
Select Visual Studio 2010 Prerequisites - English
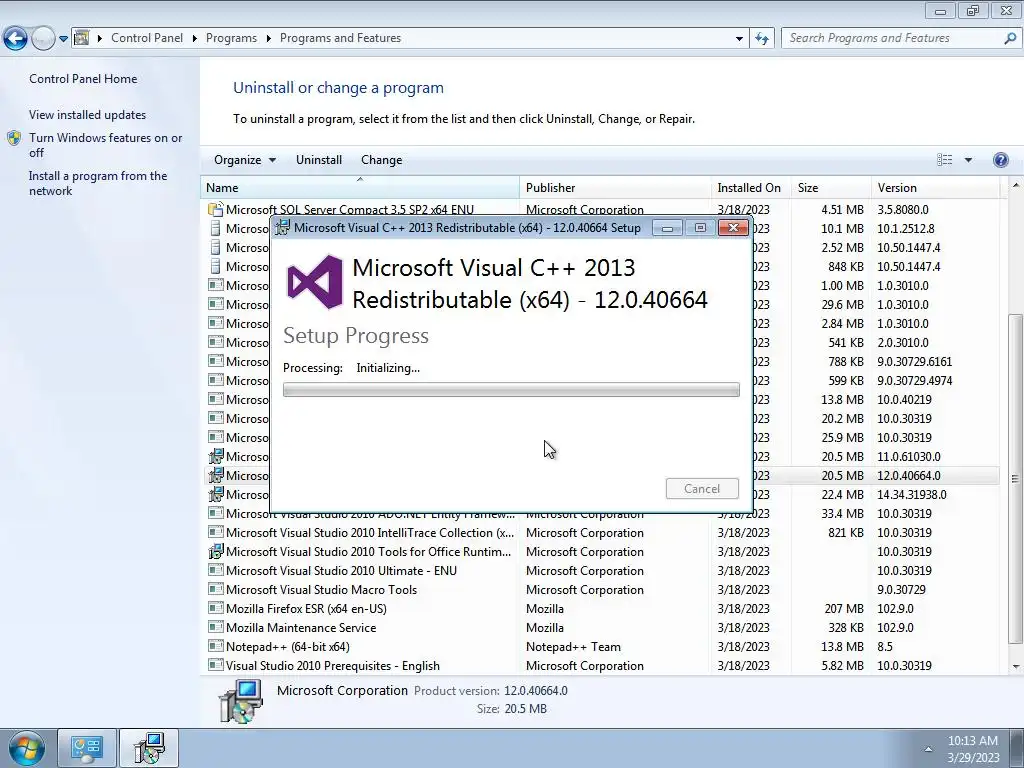[600, 665]
